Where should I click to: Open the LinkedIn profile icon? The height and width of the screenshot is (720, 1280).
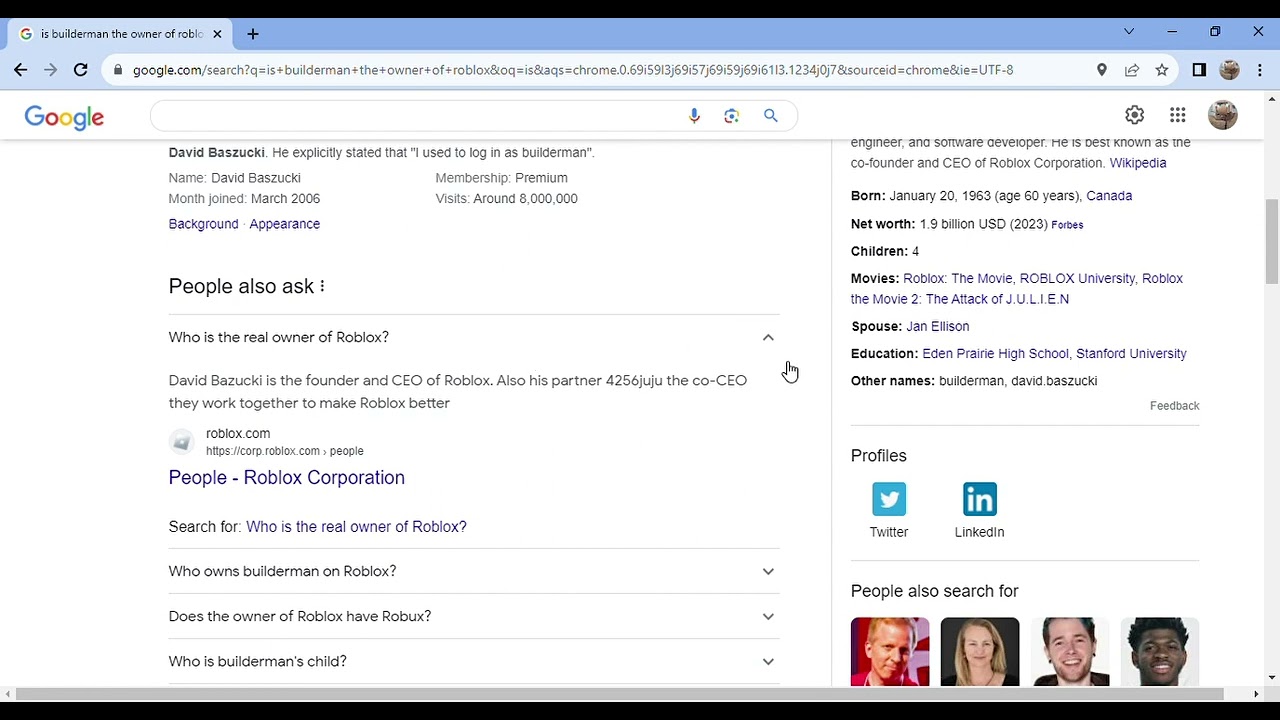click(x=980, y=499)
